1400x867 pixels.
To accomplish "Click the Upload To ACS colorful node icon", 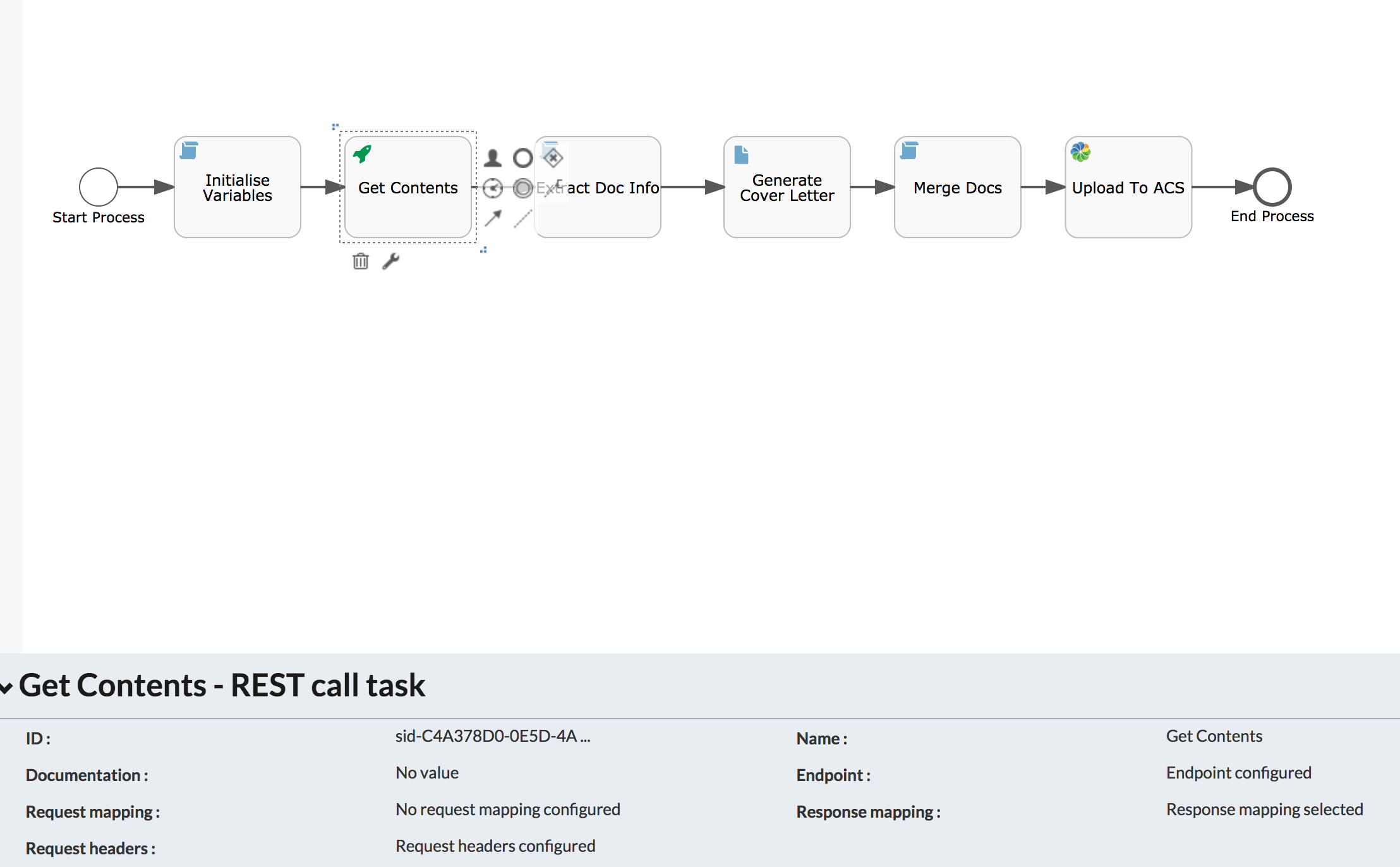I will point(1080,152).
